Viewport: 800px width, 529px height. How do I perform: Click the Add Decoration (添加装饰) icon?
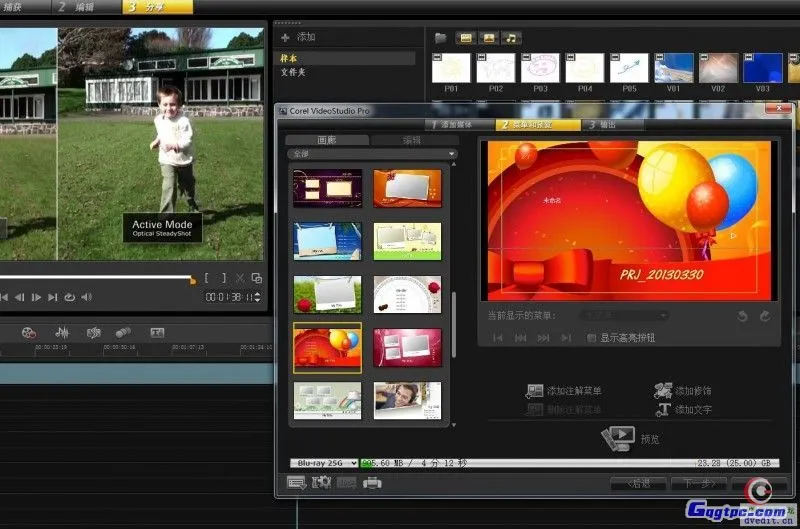click(x=661, y=391)
